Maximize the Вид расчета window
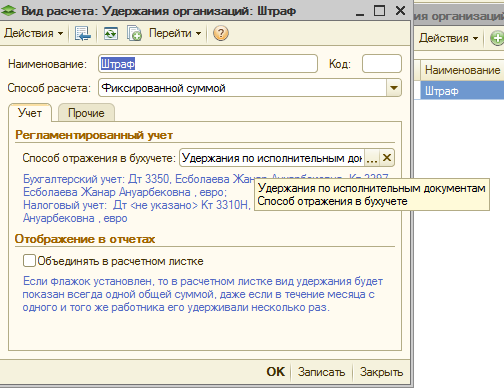 [379, 11]
